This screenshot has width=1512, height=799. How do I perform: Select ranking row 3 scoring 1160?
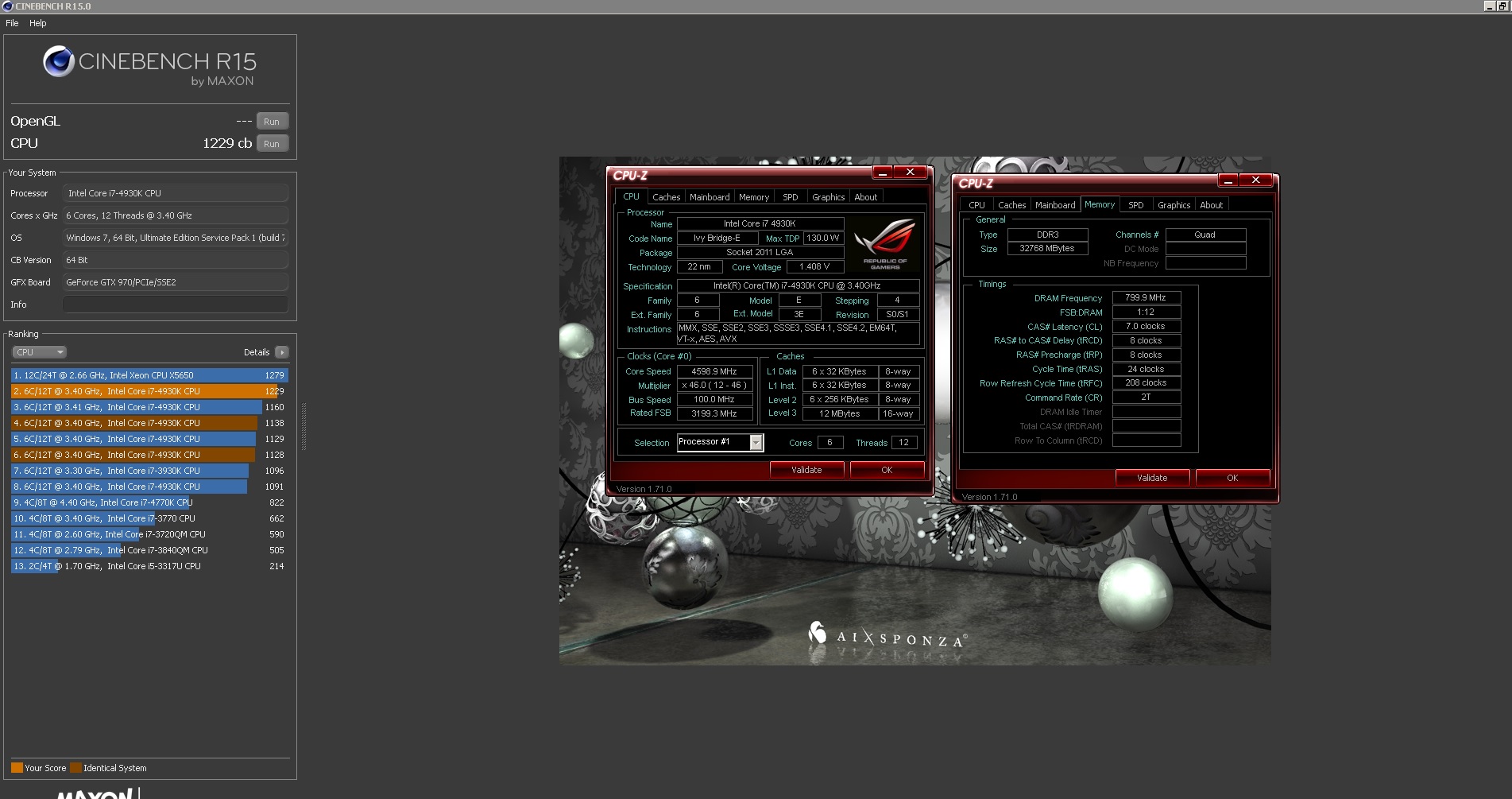[149, 407]
